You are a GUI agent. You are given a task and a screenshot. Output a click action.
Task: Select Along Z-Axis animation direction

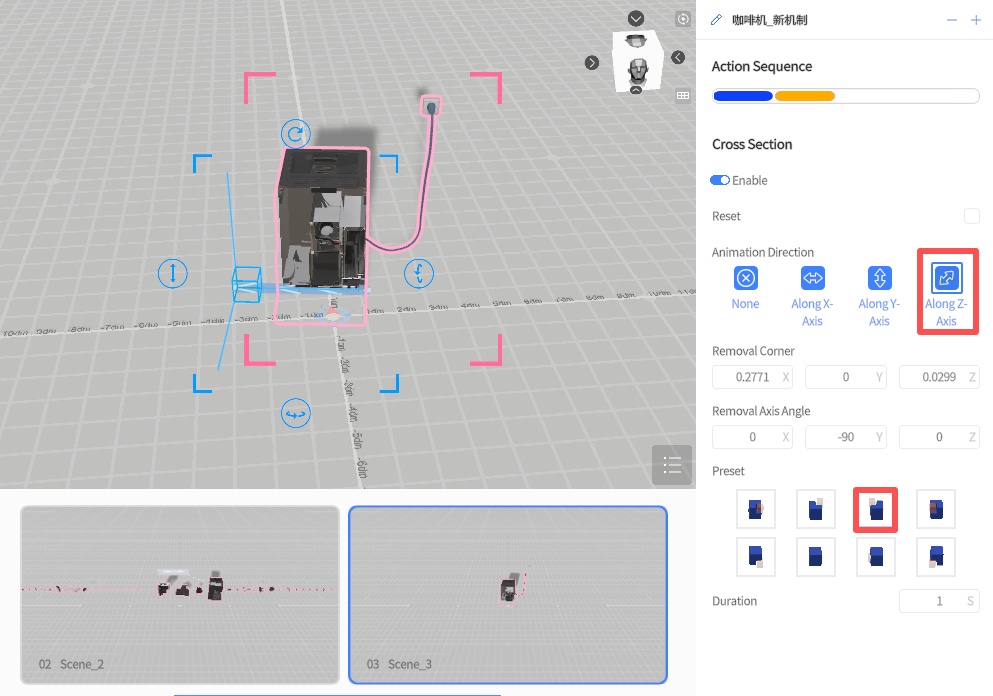click(946, 278)
